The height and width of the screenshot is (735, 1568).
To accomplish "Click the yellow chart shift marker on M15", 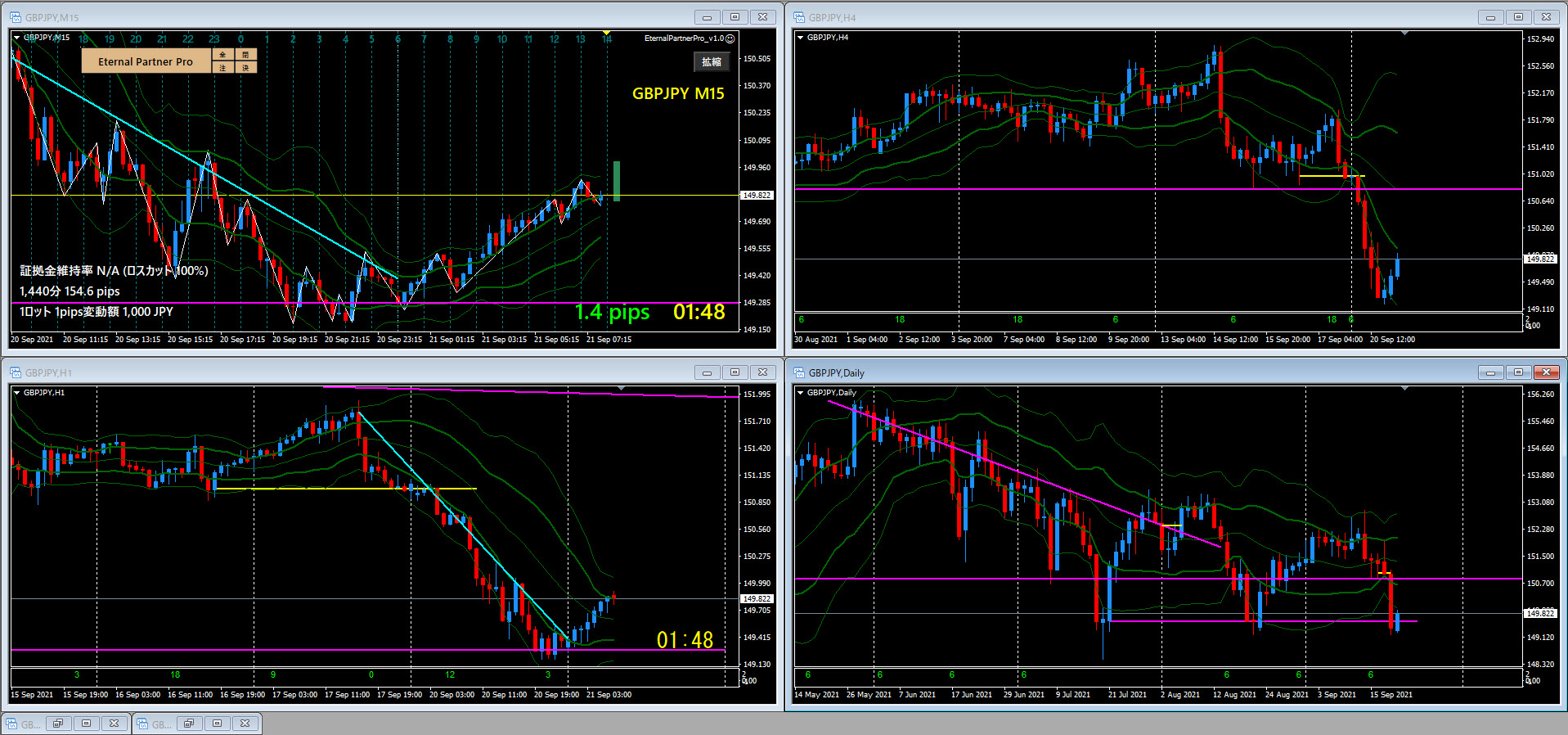I will (606, 33).
